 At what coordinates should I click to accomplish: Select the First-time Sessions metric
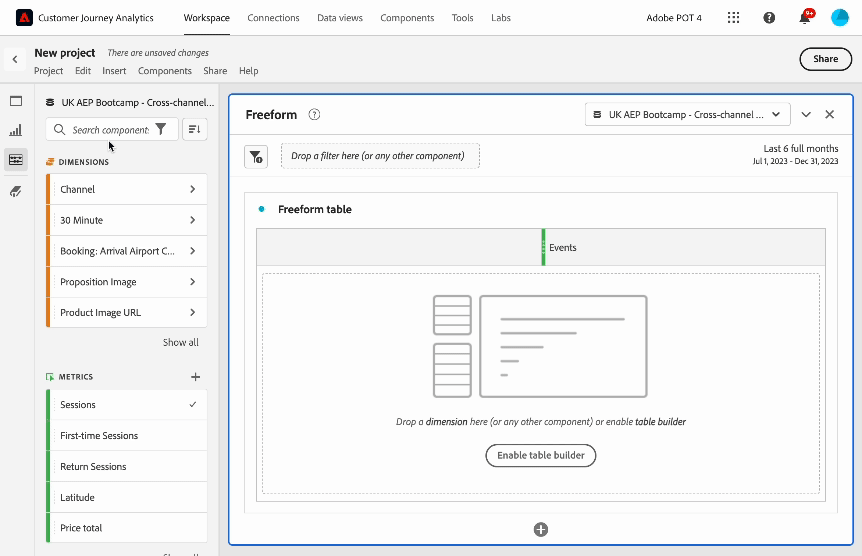127,436
